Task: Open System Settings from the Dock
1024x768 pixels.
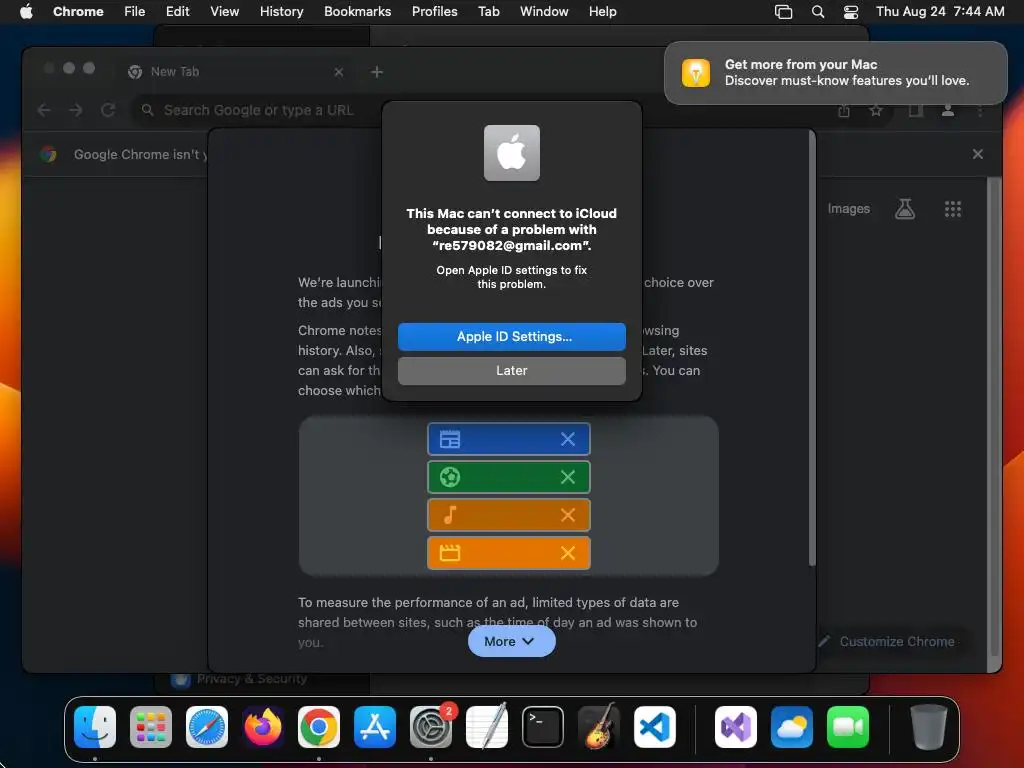Action: [431, 727]
